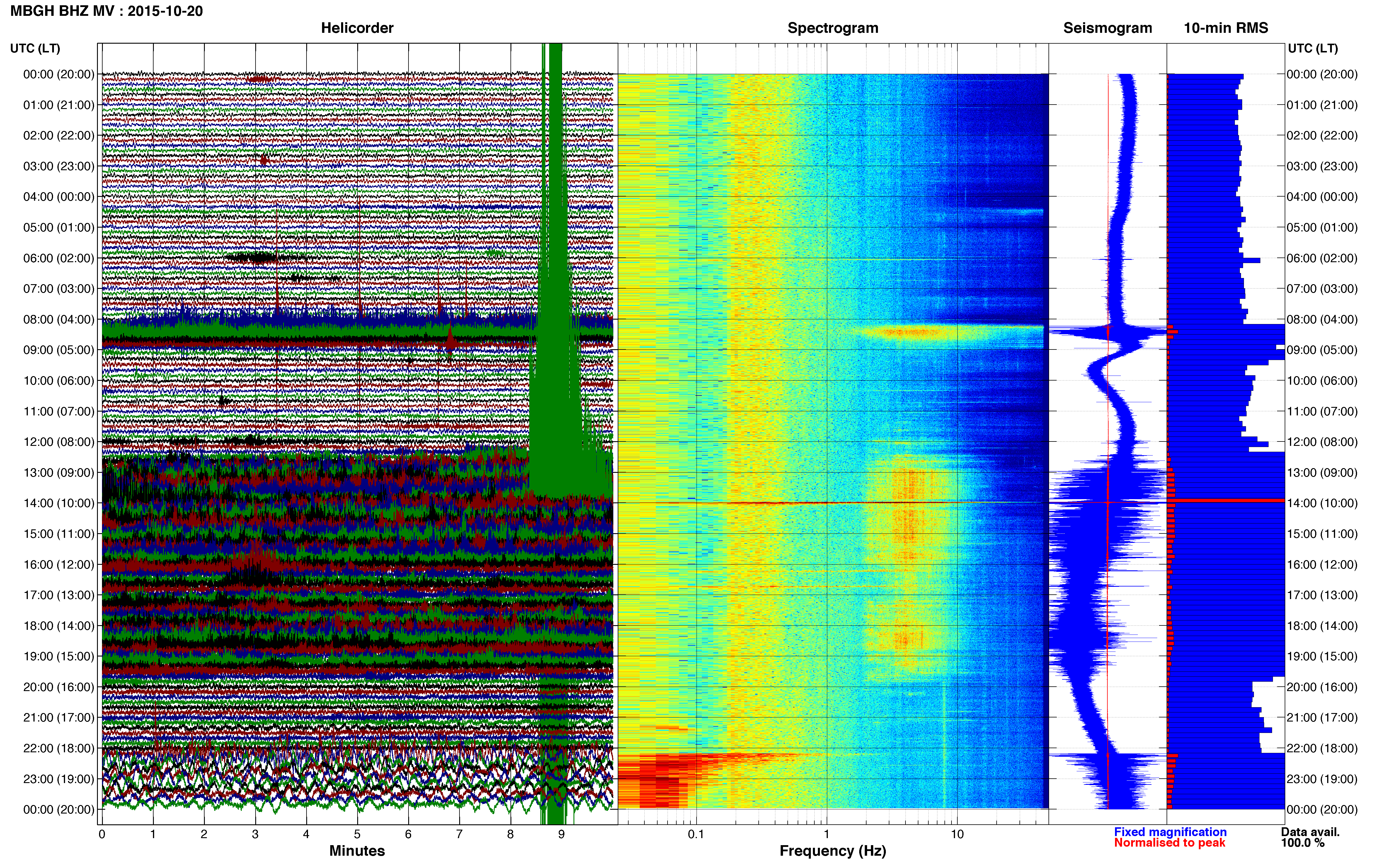
Task: Click the red horizontal line in spectrogram
Action: pyautogui.click(x=833, y=503)
